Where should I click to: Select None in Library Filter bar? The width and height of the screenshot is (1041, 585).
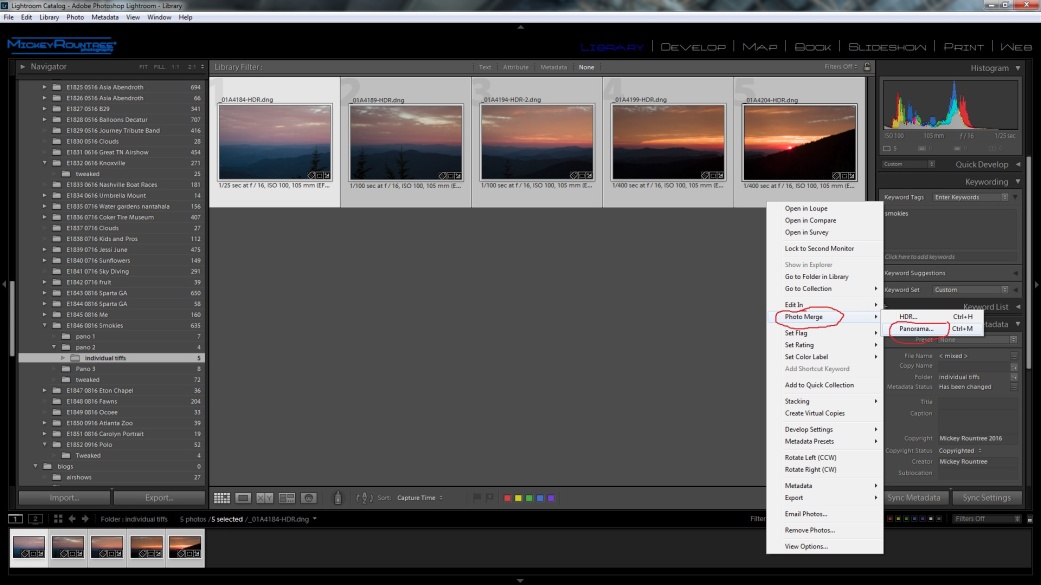point(586,67)
